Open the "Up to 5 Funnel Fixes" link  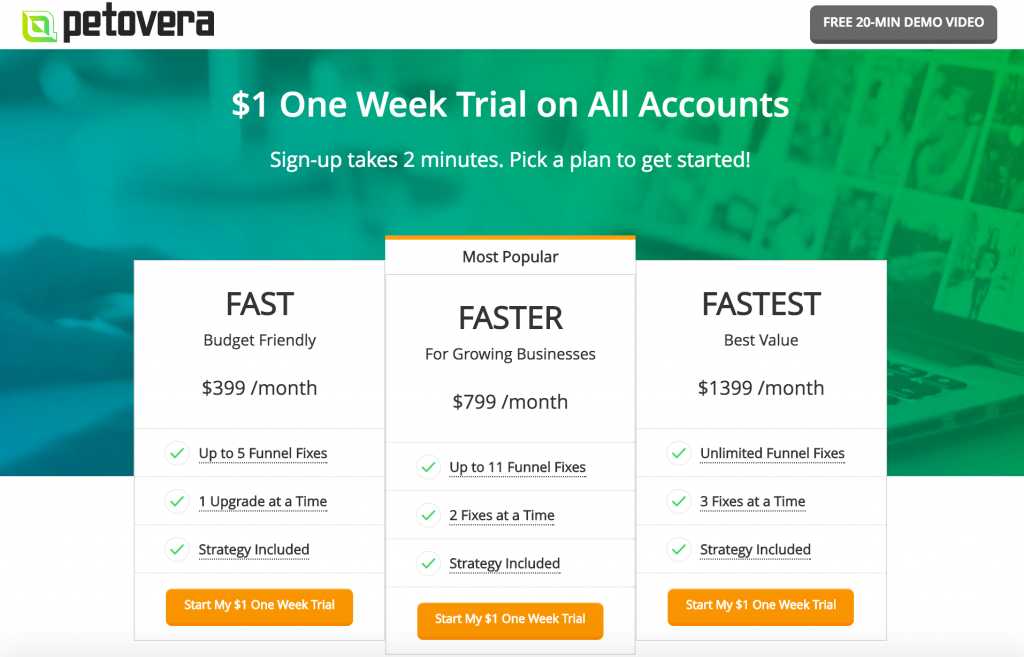(263, 453)
